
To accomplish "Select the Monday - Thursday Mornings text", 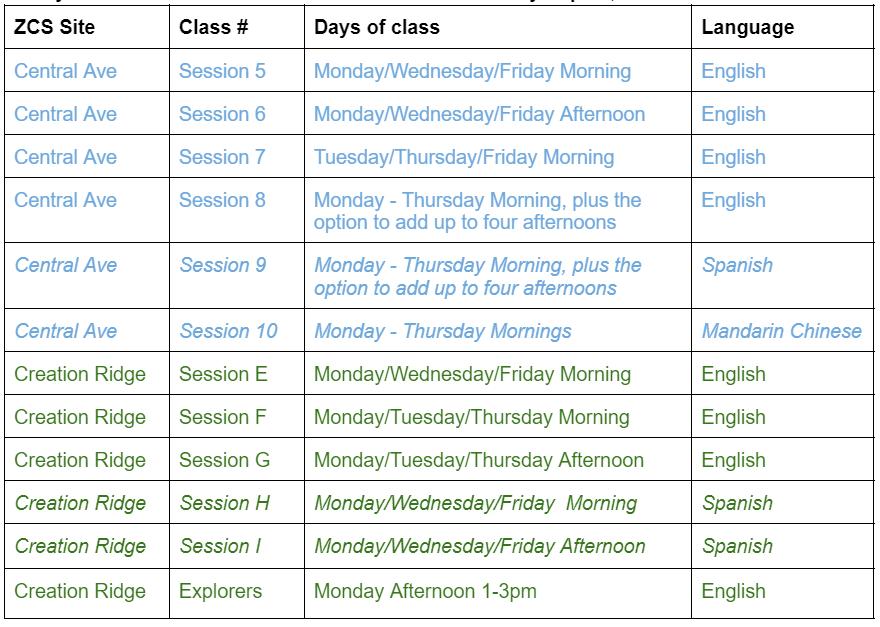I will (443, 331).
